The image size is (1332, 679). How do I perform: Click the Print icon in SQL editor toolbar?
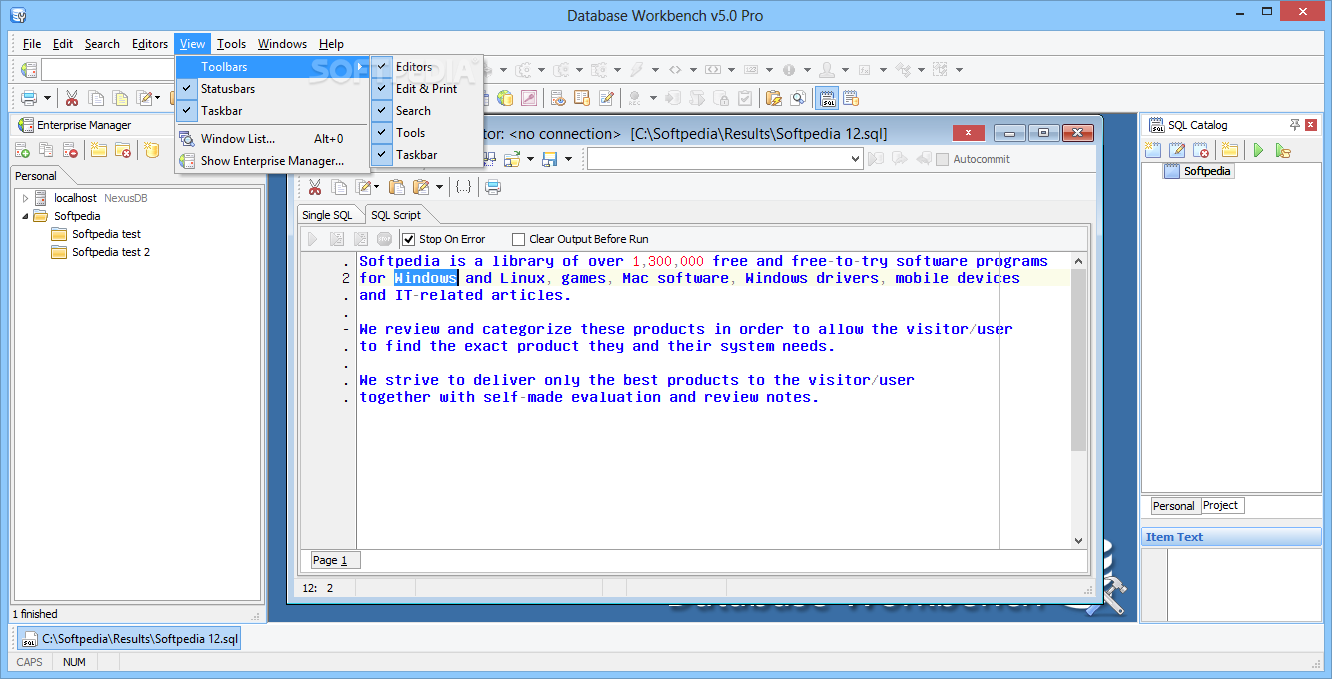pos(493,187)
